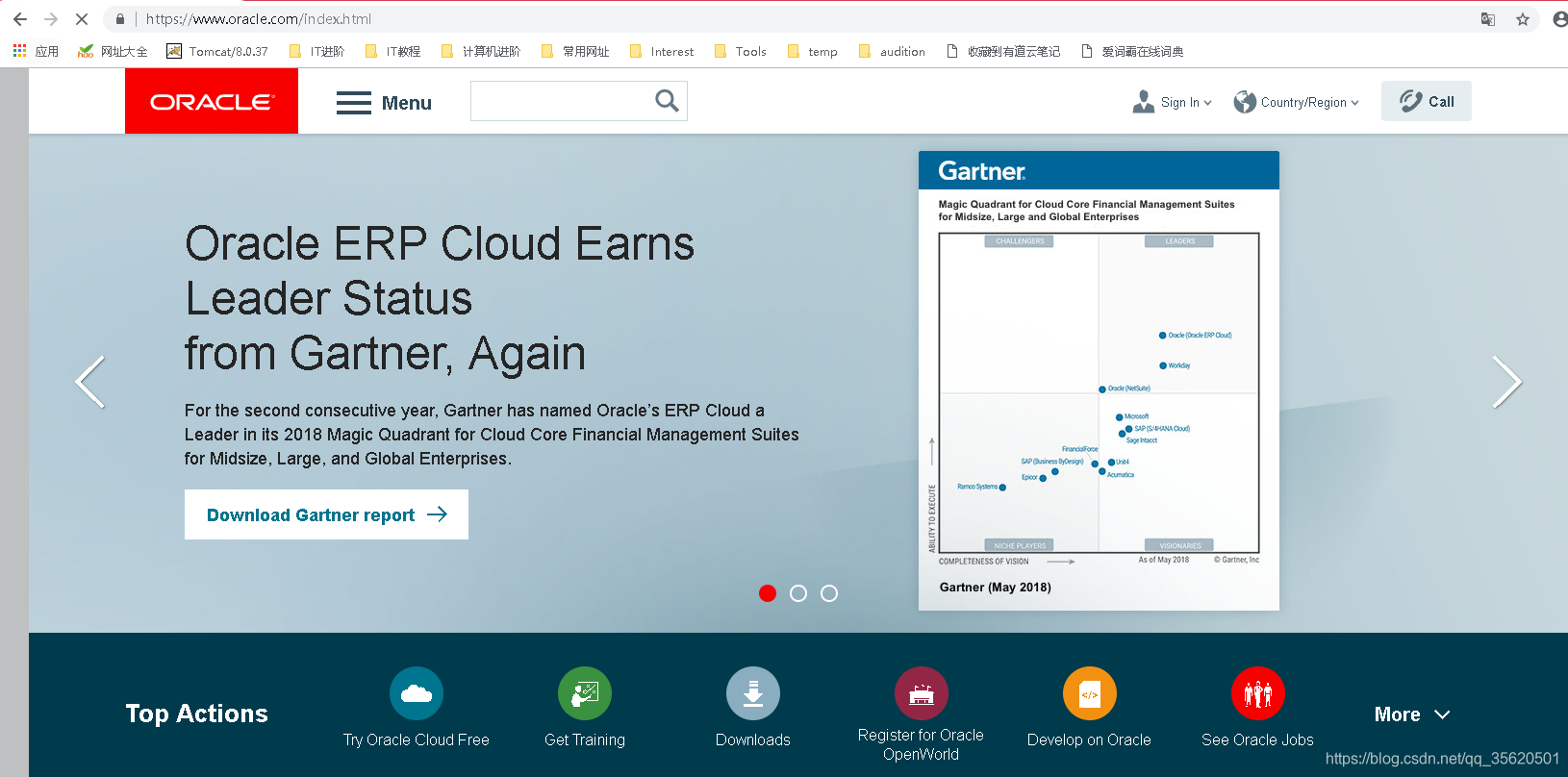Click the Gartner Magic Quadrant image
1568x777 pixels.
click(x=1099, y=381)
